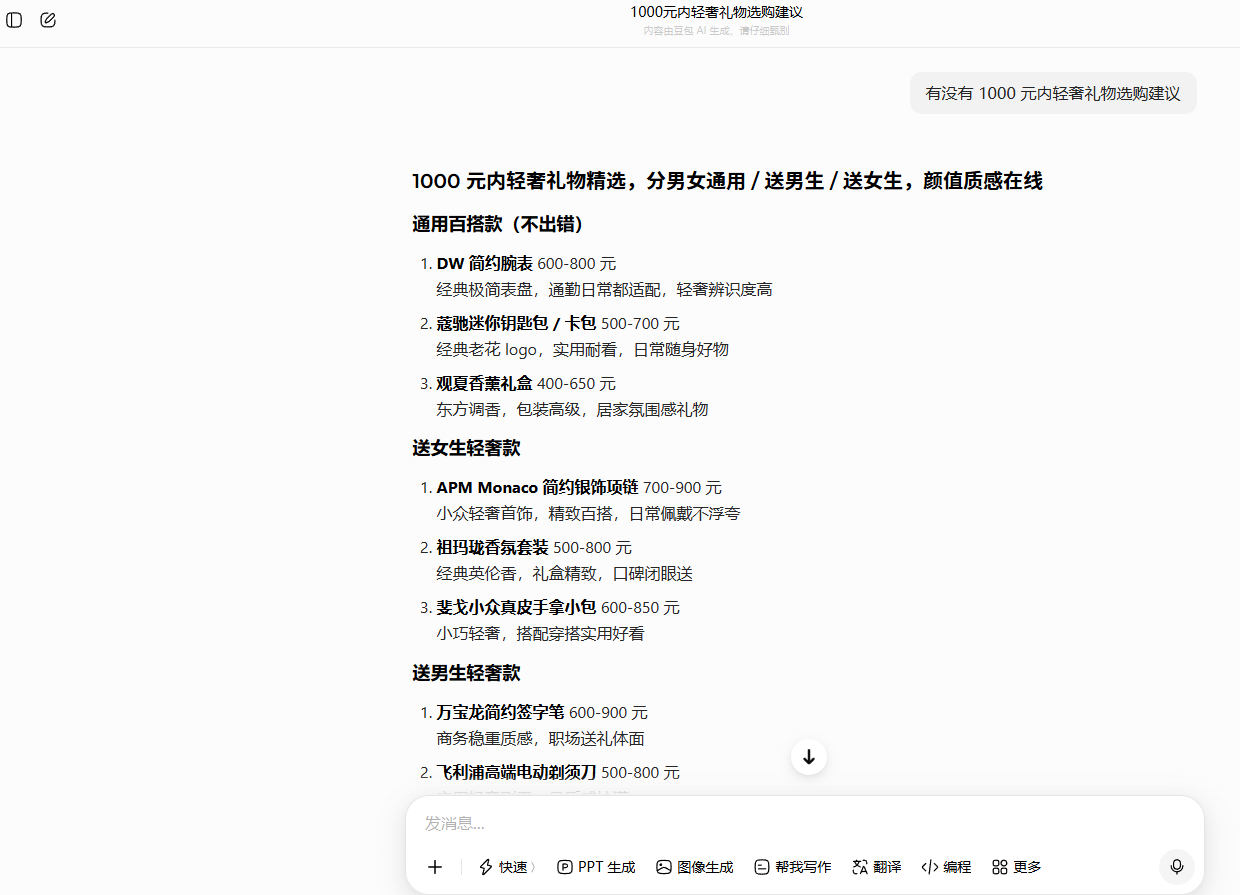Image resolution: width=1240 pixels, height=895 pixels.
Task: Click heading 送女生轻奢款
Action: pos(466,448)
